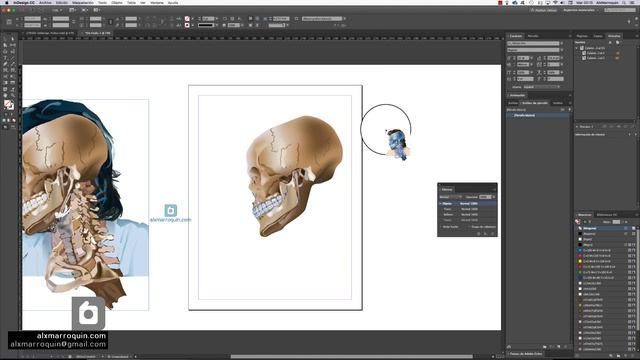
Task: Open the blending mode dropdown in Efectos panel
Action: pyautogui.click(x=451, y=197)
